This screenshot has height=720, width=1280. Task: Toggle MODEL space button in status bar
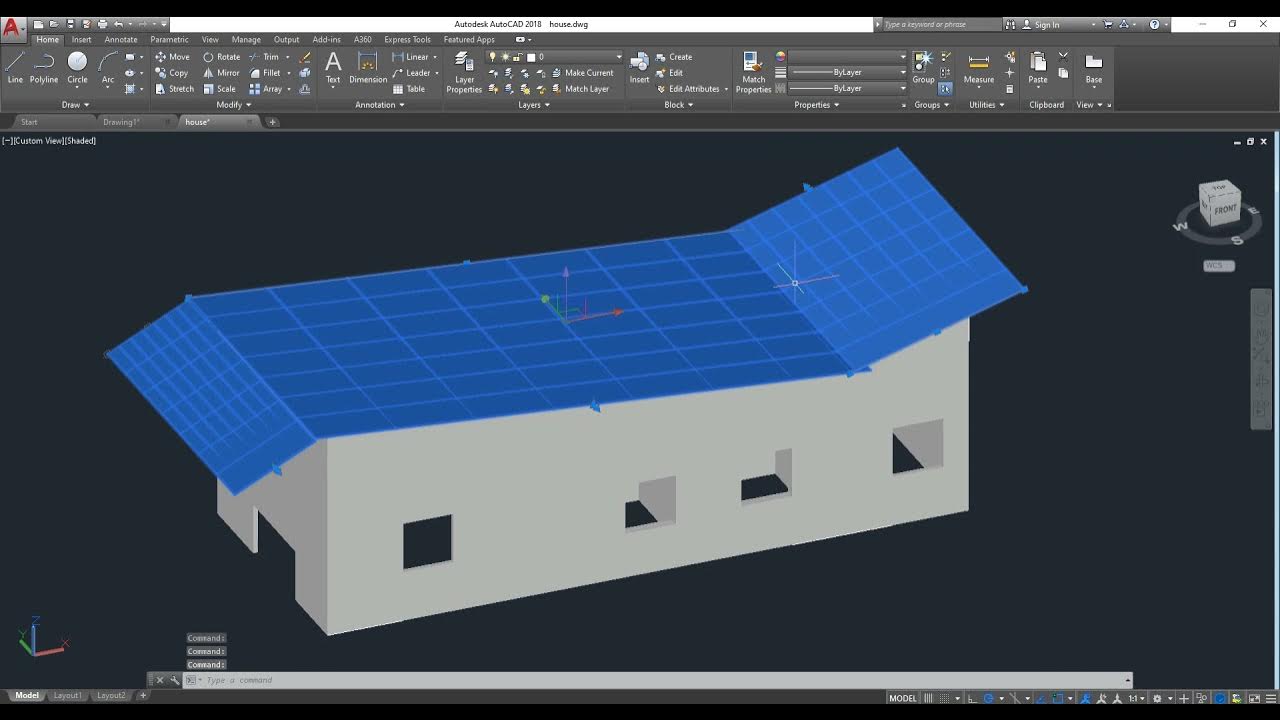click(x=903, y=698)
